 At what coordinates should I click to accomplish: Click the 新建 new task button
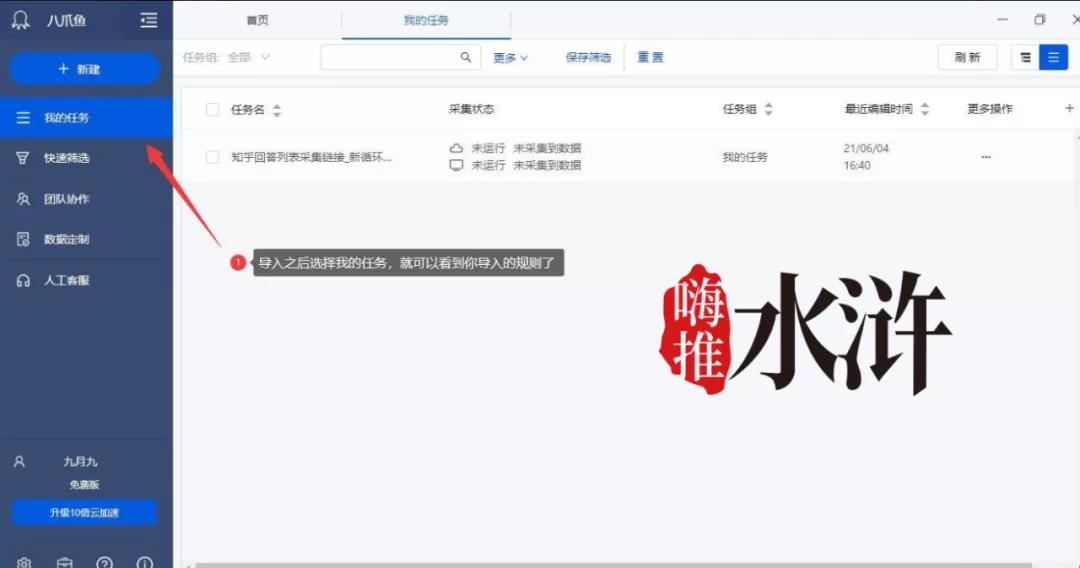(x=84, y=69)
